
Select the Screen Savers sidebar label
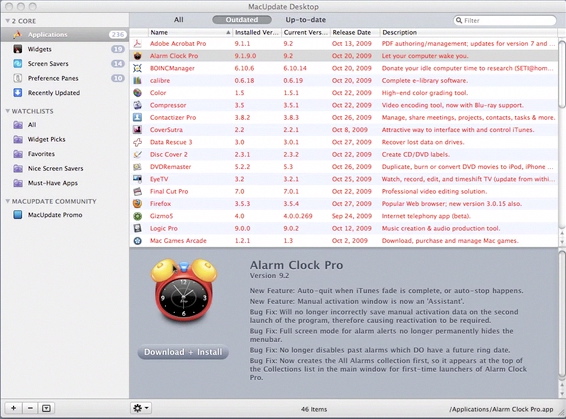coord(48,64)
